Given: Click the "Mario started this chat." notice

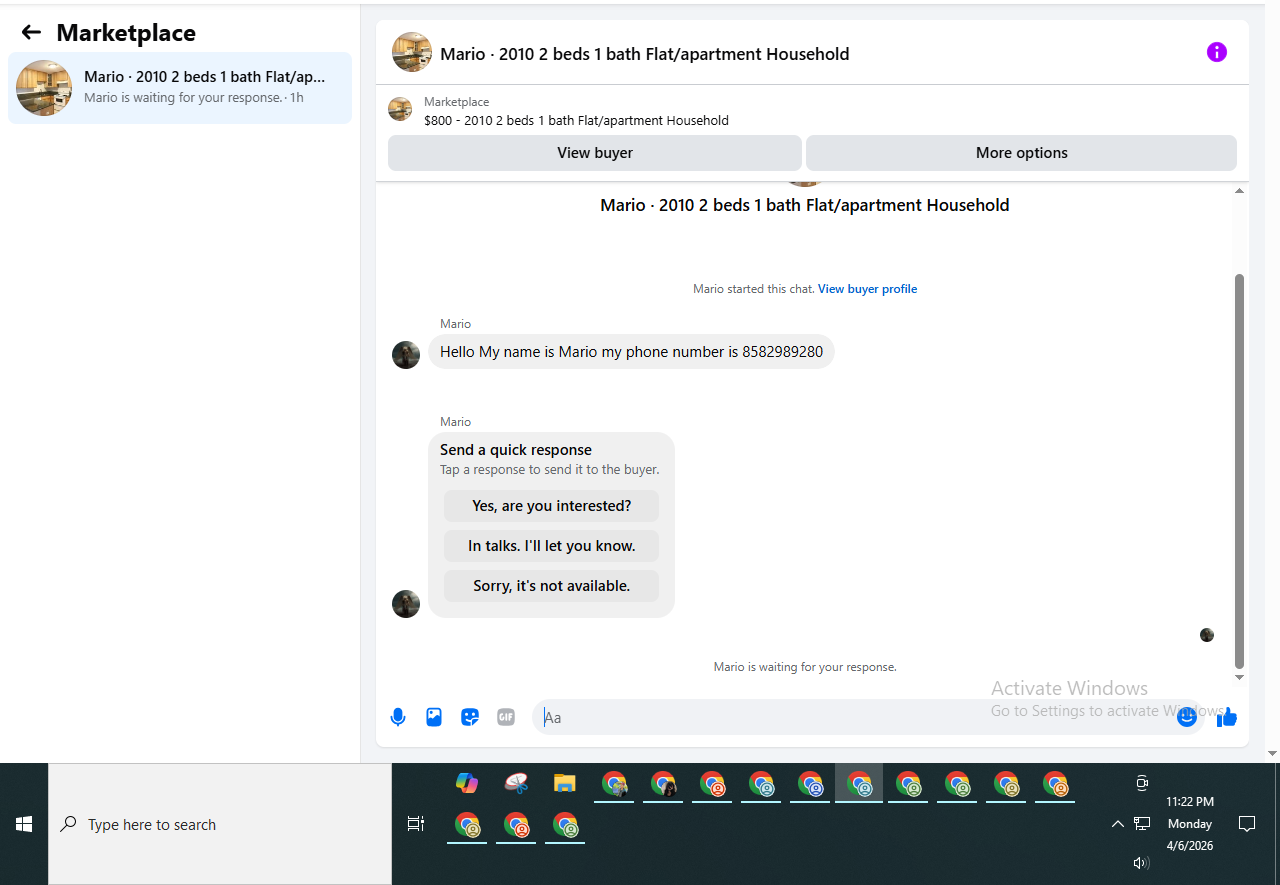Looking at the screenshot, I should (754, 289).
